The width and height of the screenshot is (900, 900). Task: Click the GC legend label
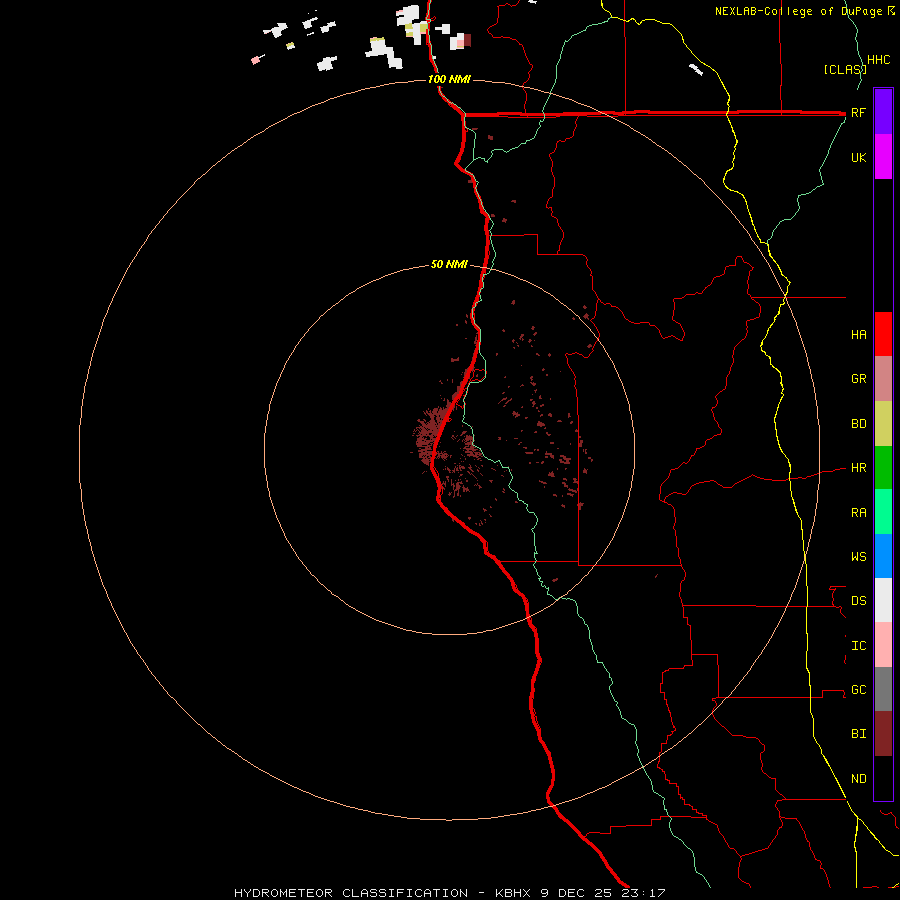[x=858, y=689]
